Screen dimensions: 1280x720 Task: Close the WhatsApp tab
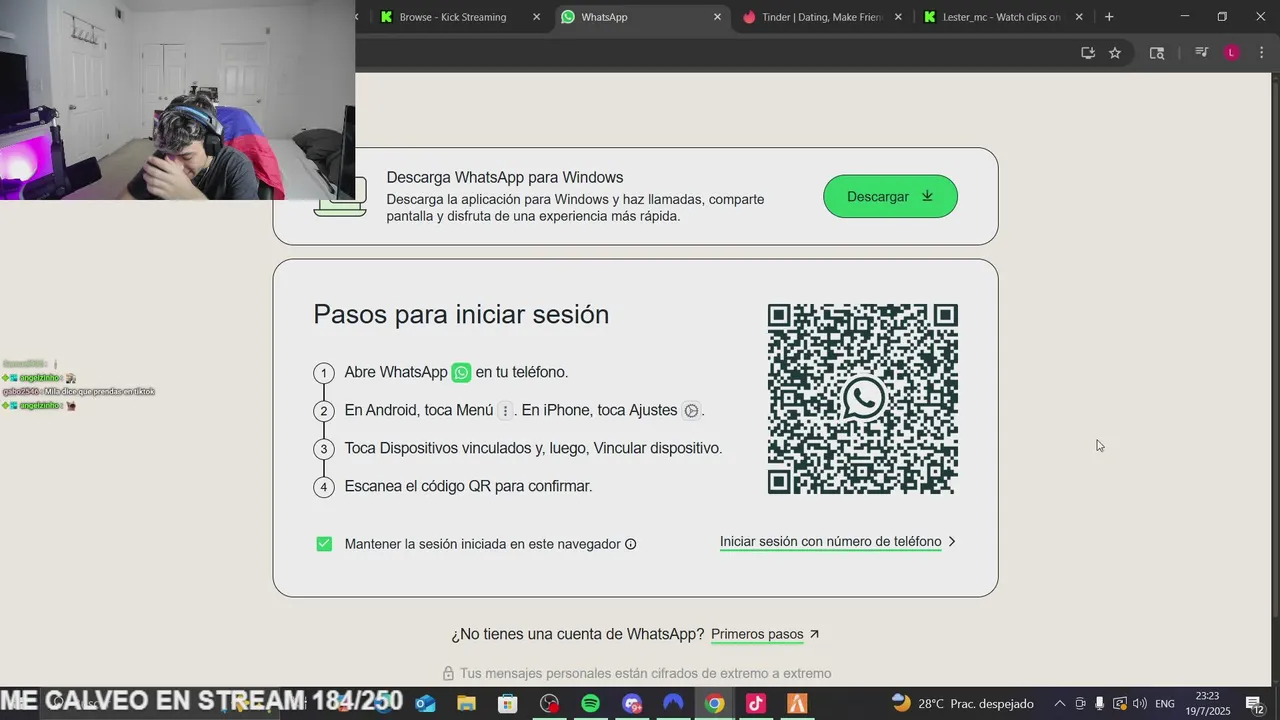[717, 17]
